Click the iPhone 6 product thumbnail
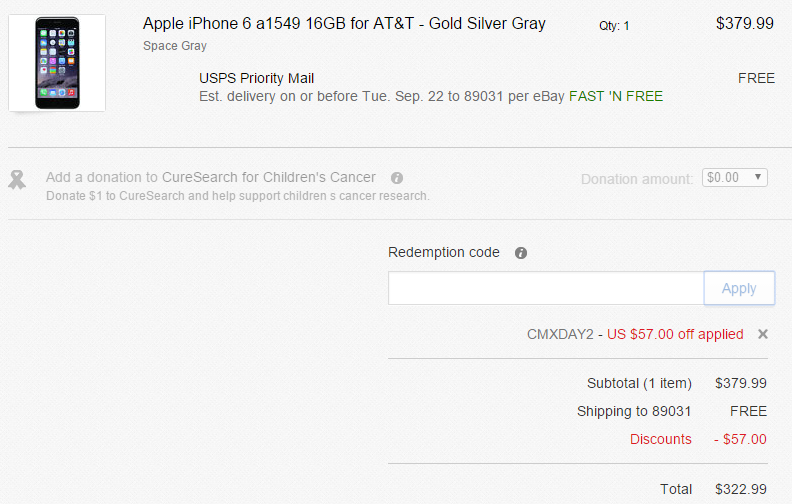 click(57, 63)
